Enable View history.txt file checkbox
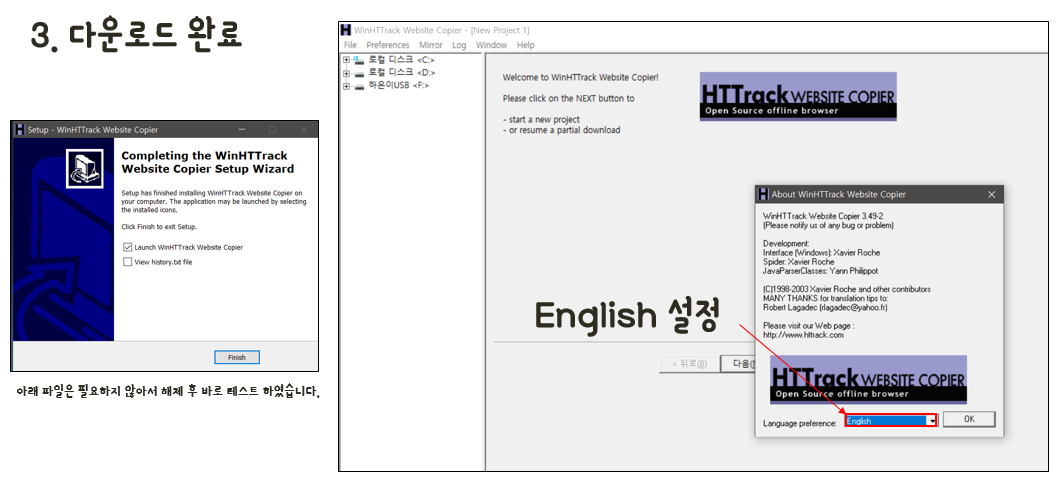 tap(128, 262)
